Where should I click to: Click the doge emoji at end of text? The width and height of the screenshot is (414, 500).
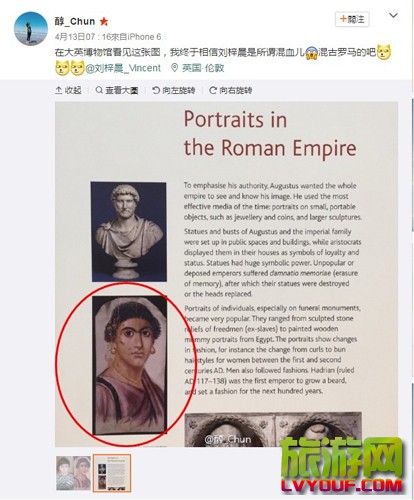384,52
